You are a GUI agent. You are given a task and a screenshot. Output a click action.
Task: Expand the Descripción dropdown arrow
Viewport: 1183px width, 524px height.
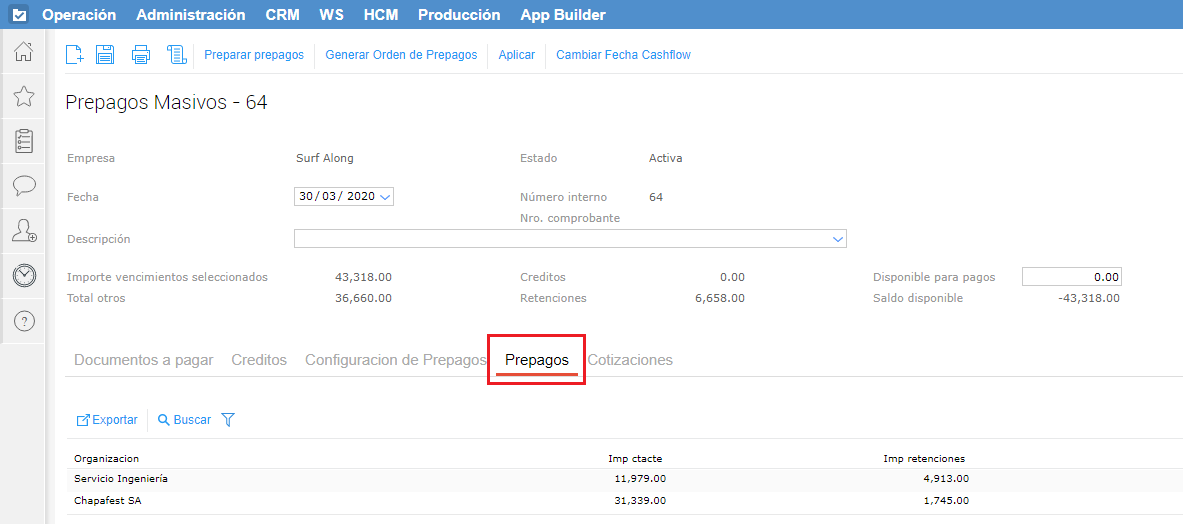[x=838, y=239]
